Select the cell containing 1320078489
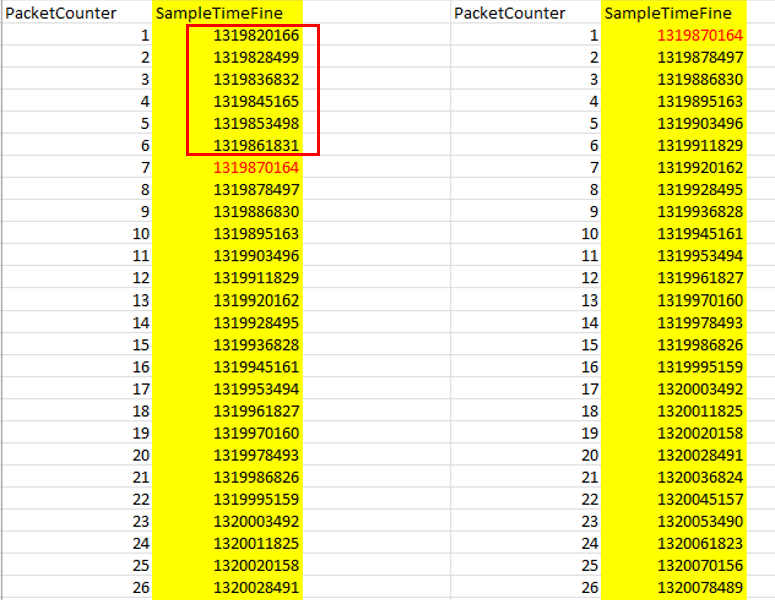 [700, 587]
